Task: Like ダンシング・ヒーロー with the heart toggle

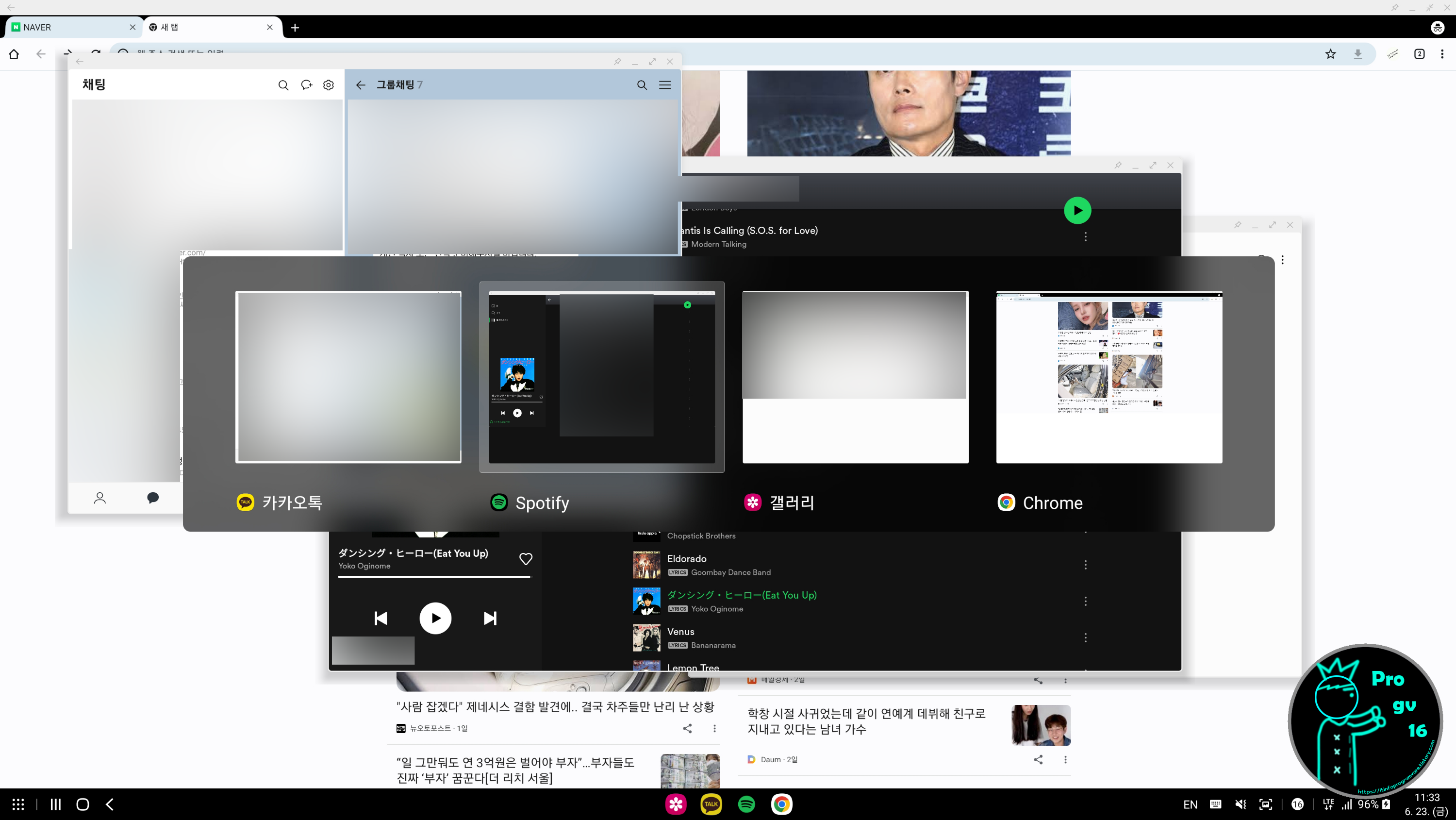Action: tap(525, 559)
